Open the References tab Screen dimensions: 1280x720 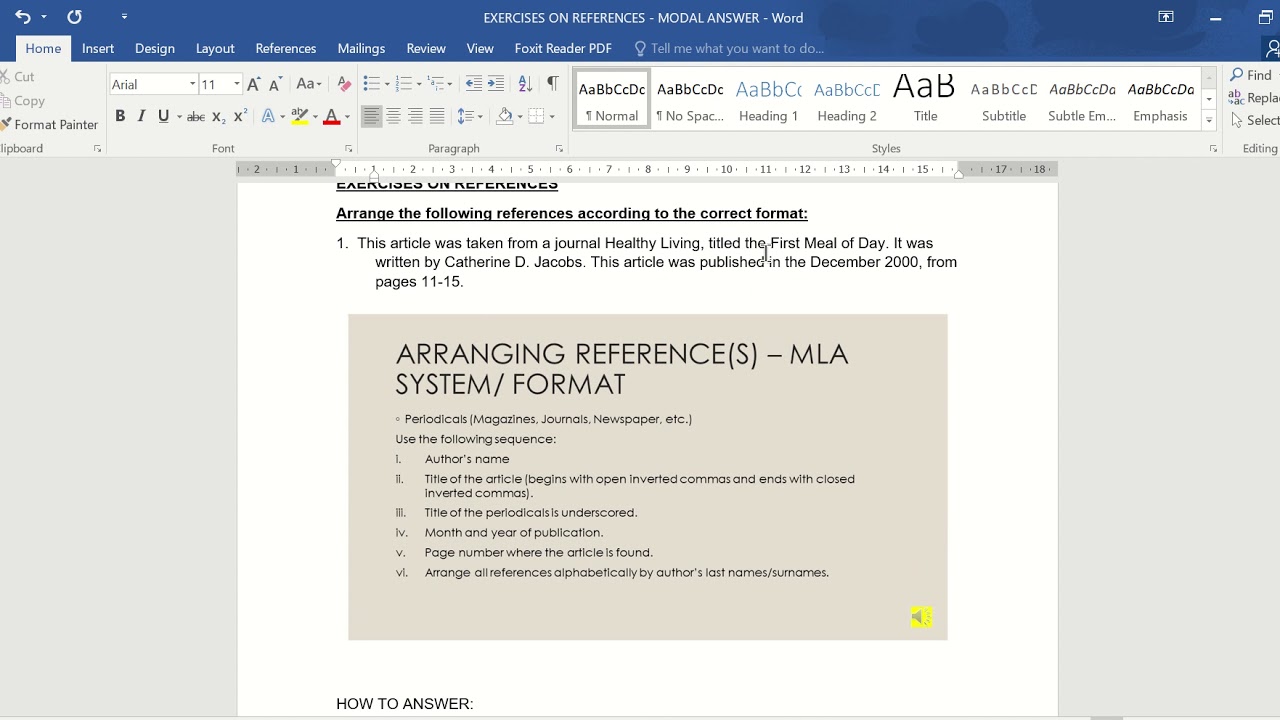[286, 48]
